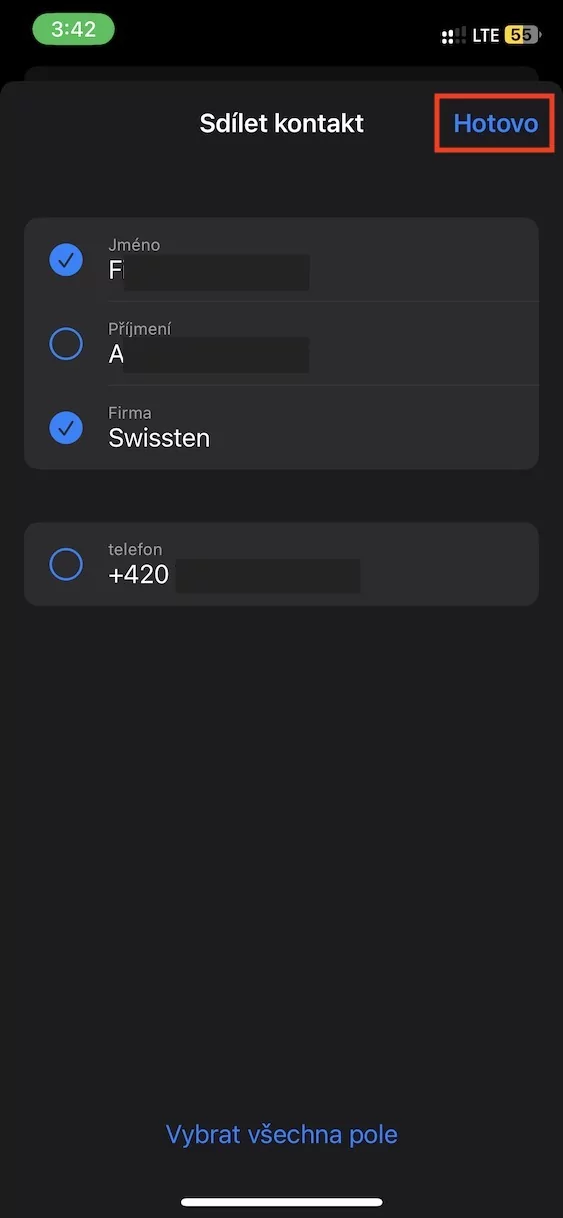The image size is (563, 1218).
Task: Tap the LTE network indicator
Action: pos(486,36)
